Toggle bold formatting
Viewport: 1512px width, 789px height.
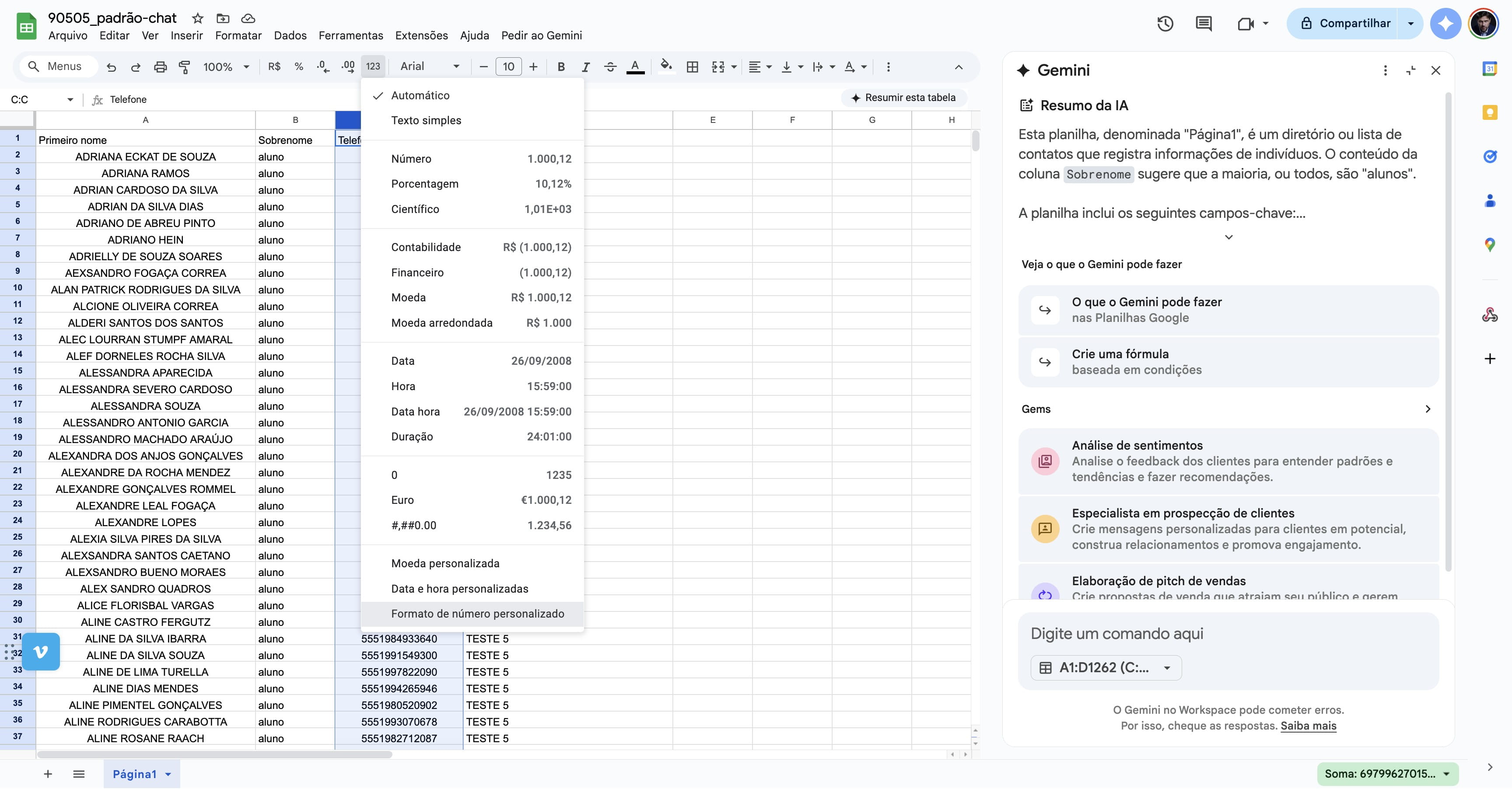(x=560, y=67)
